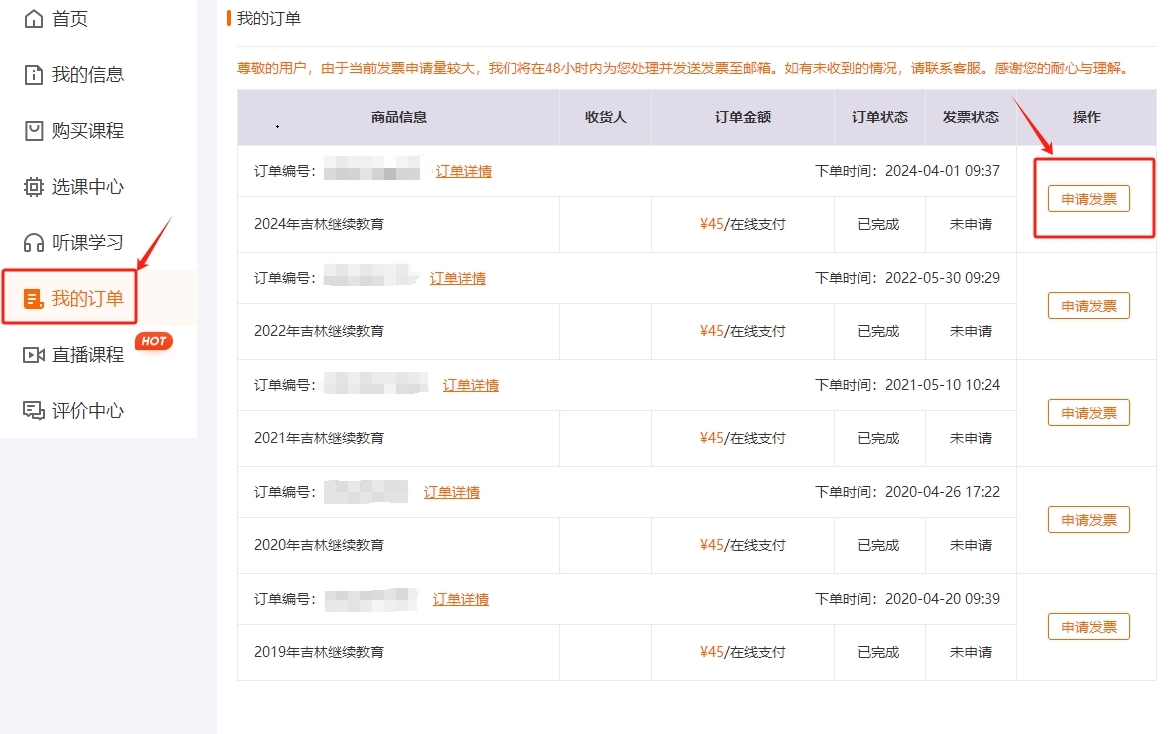
Task: Open 订单详情 for the 2021-05-10 order
Action: pyautogui.click(x=471, y=384)
